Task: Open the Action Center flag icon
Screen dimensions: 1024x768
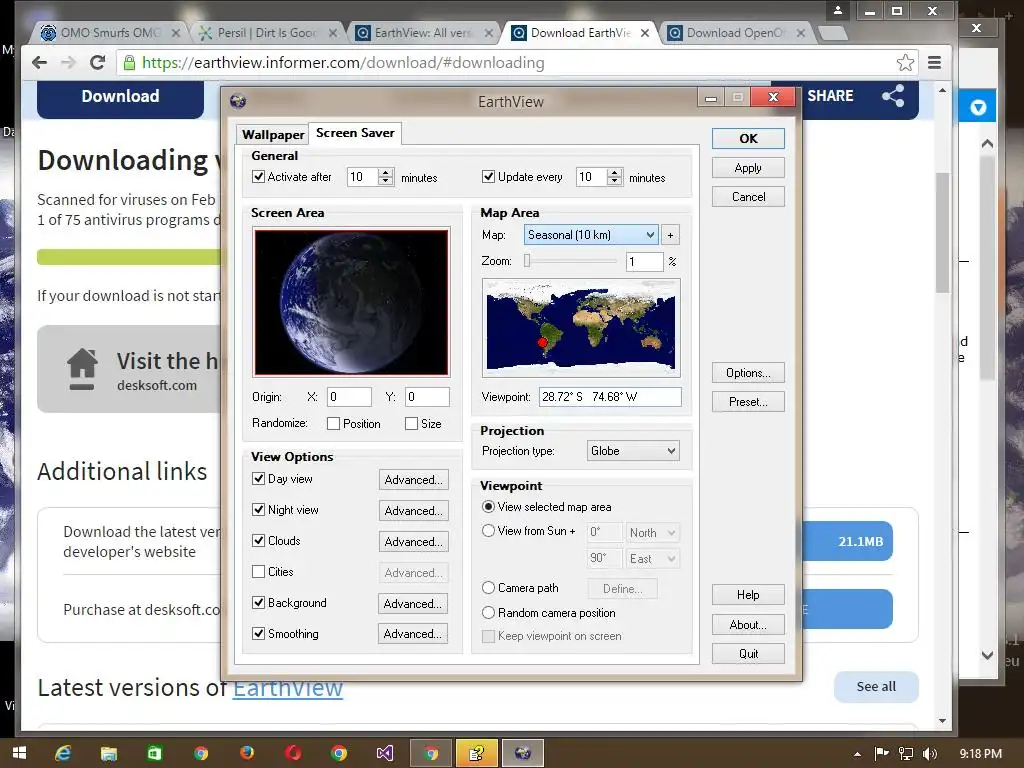Action: [882, 753]
